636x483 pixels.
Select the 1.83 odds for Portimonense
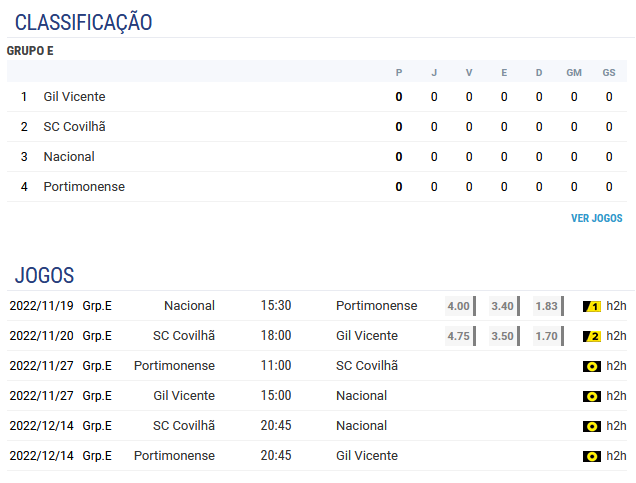coord(548,306)
